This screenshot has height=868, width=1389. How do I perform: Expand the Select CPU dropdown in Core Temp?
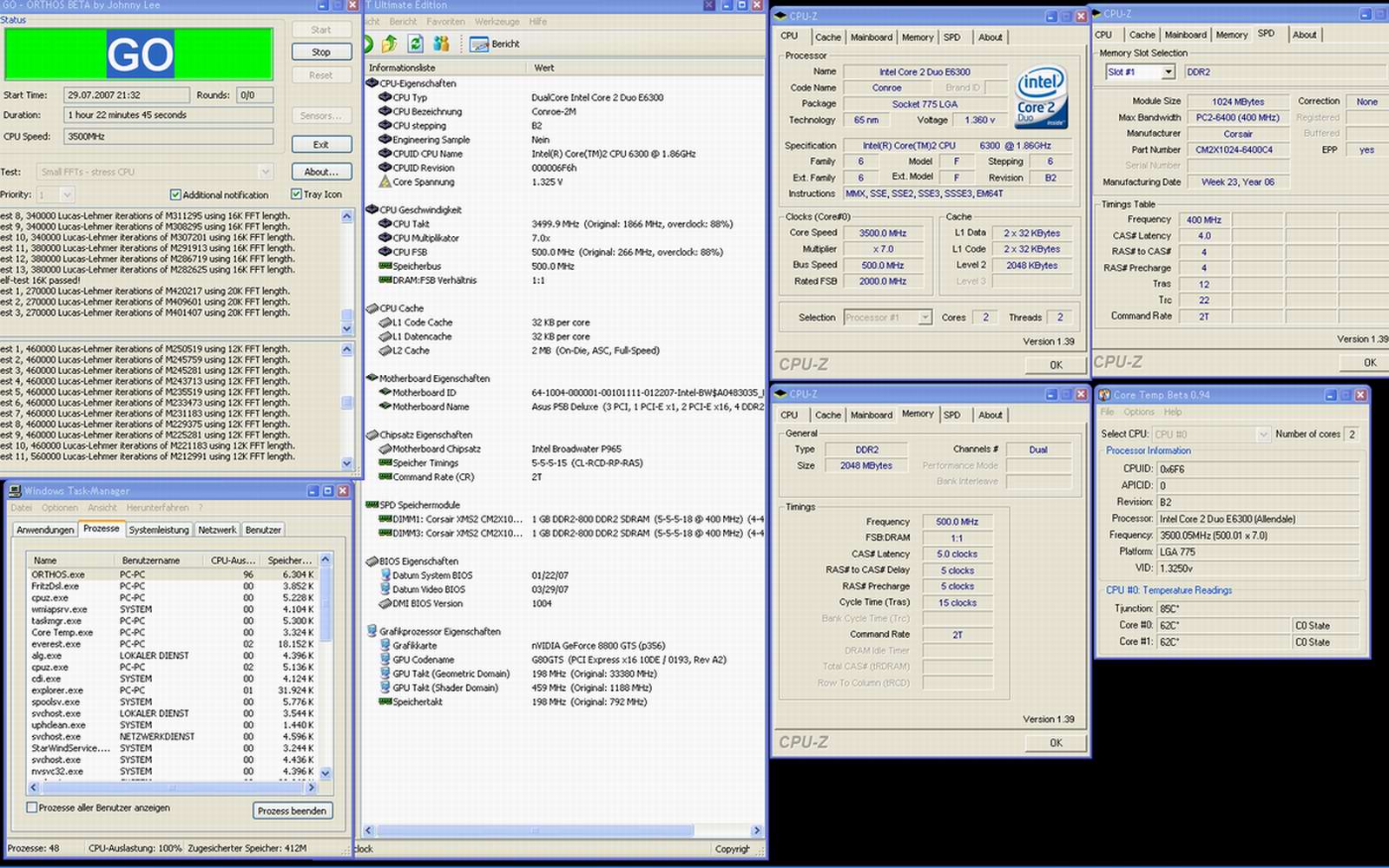(1263, 434)
